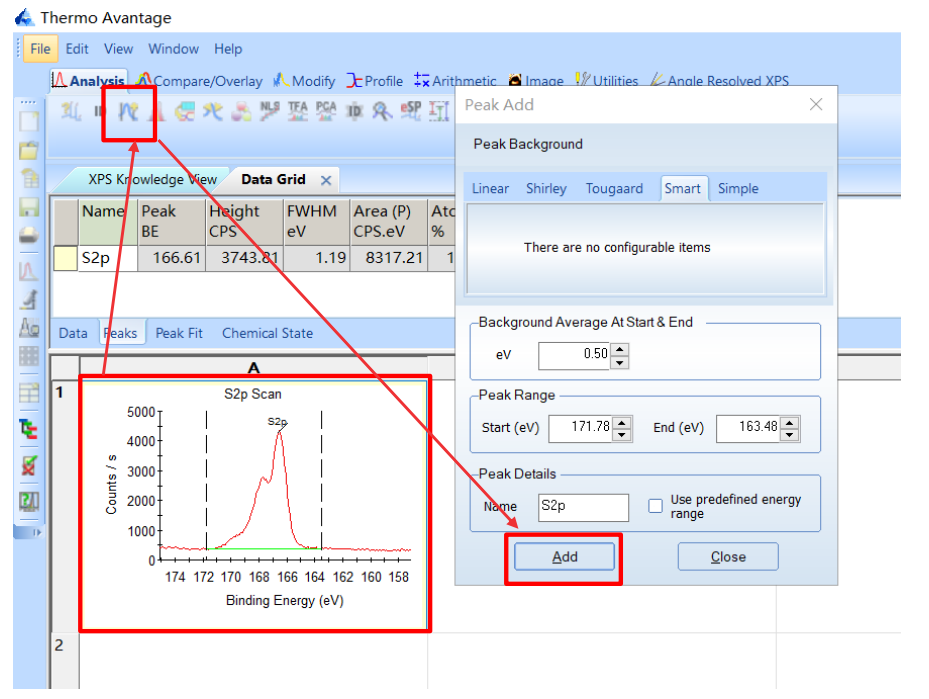
Task: Click the Open folder icon in sidebar
Action: pyautogui.click(x=29, y=150)
